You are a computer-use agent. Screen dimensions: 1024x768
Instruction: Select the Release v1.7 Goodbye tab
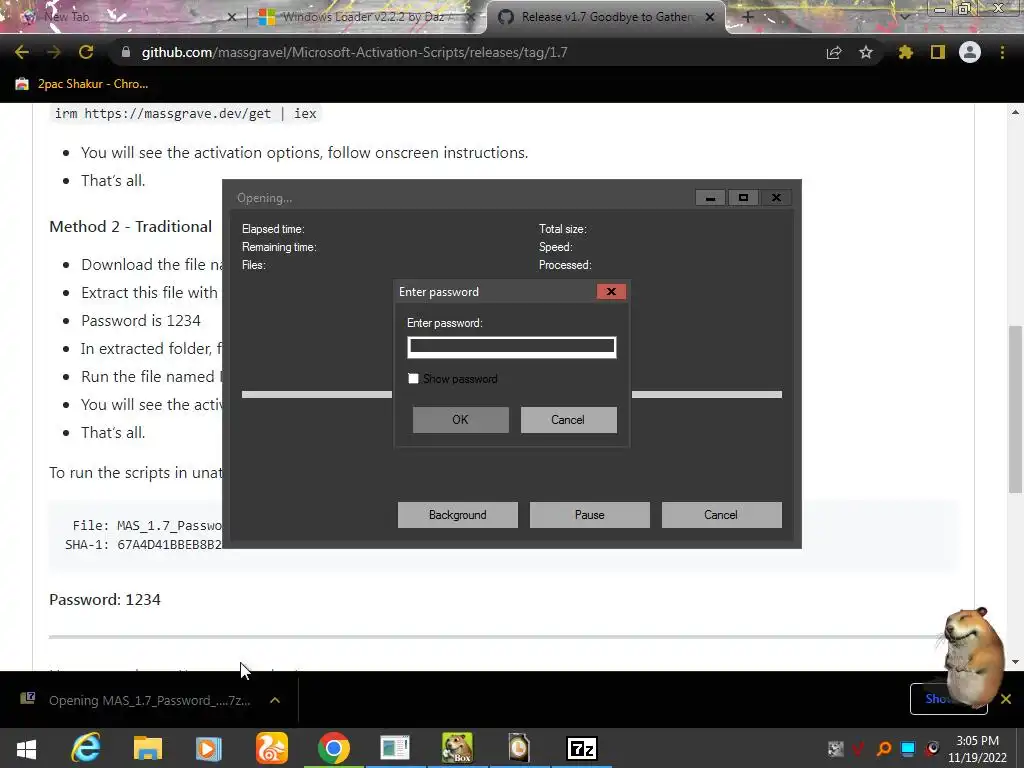tap(607, 17)
